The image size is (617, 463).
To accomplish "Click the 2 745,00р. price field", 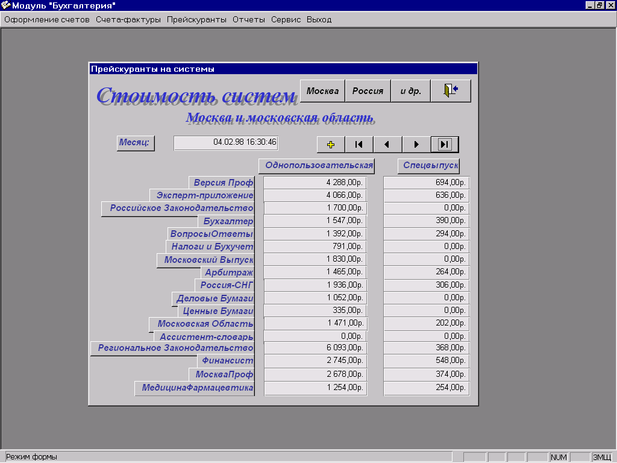I will 315,361.
